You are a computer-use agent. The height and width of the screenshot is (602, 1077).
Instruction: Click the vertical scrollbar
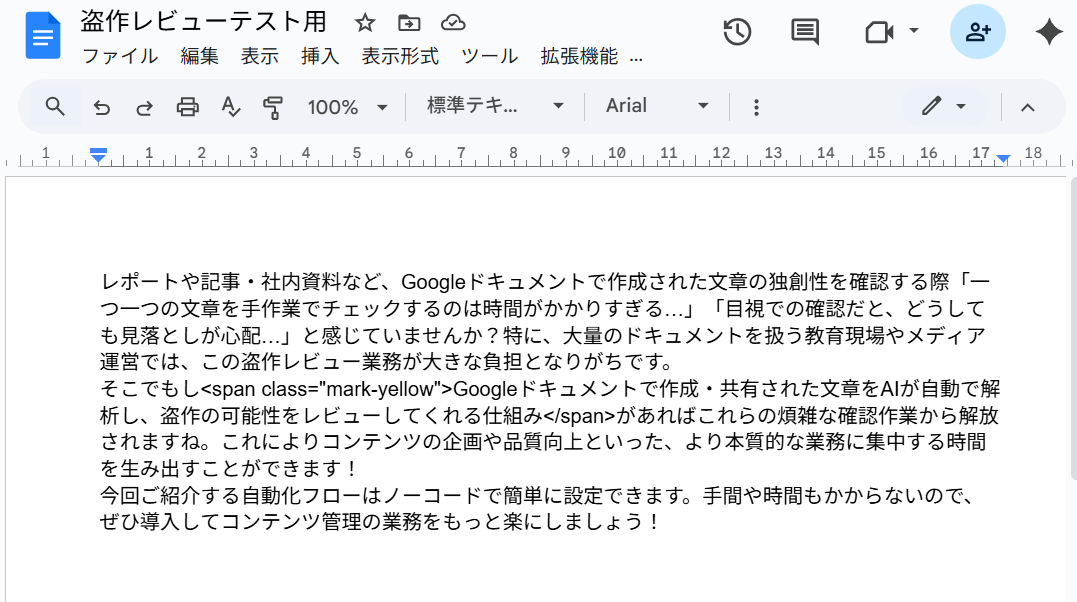tap(1073, 328)
